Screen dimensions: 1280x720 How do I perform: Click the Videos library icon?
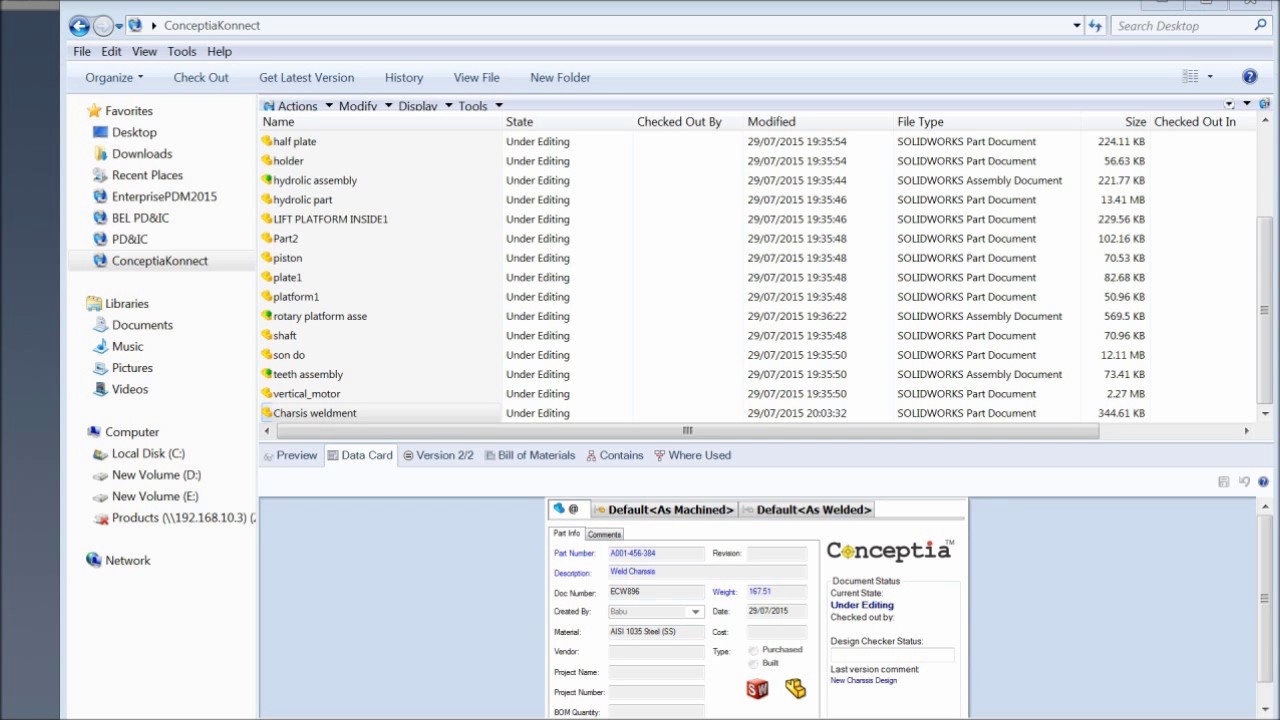pos(100,389)
